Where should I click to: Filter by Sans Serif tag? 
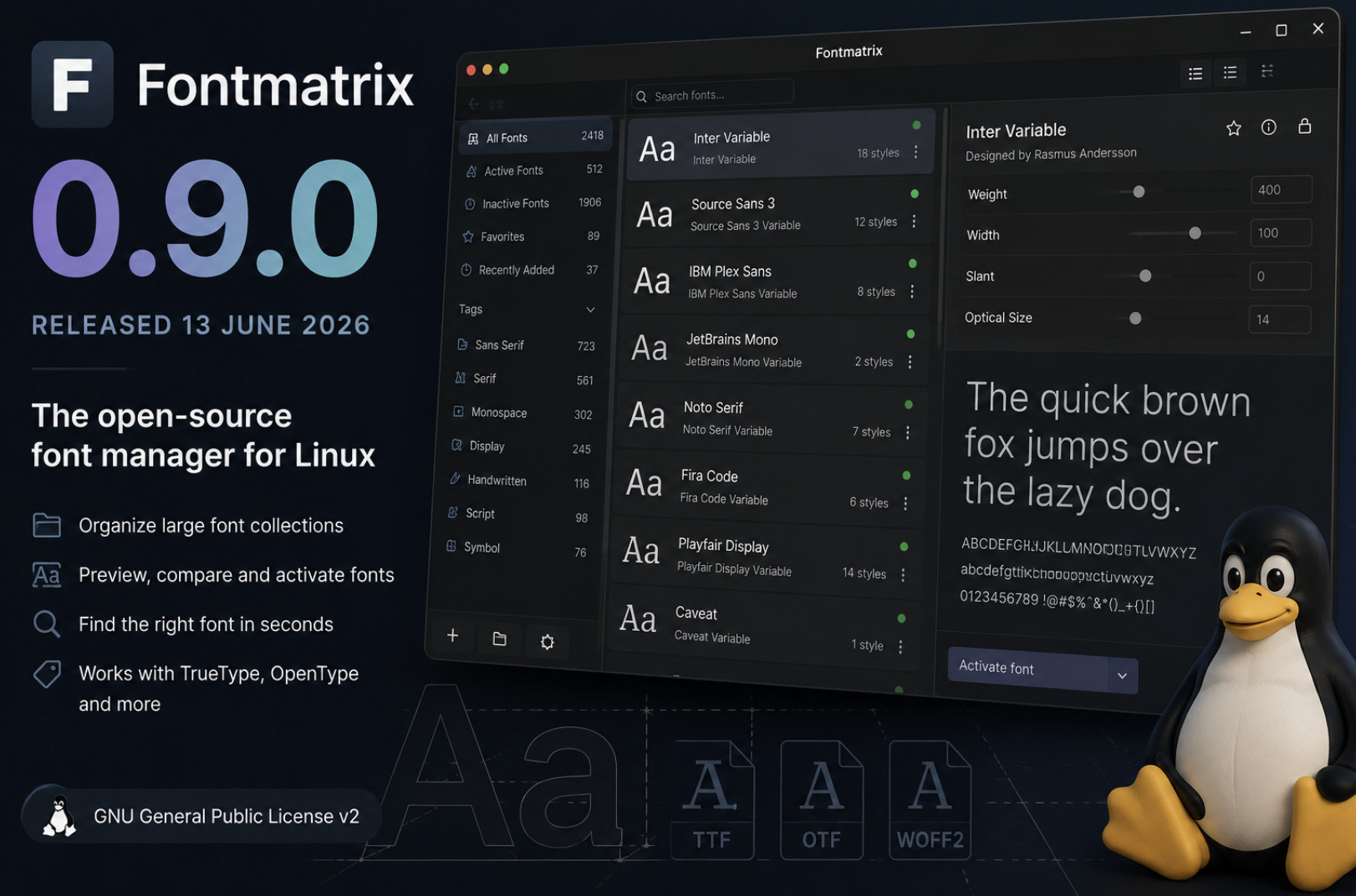[x=525, y=345]
